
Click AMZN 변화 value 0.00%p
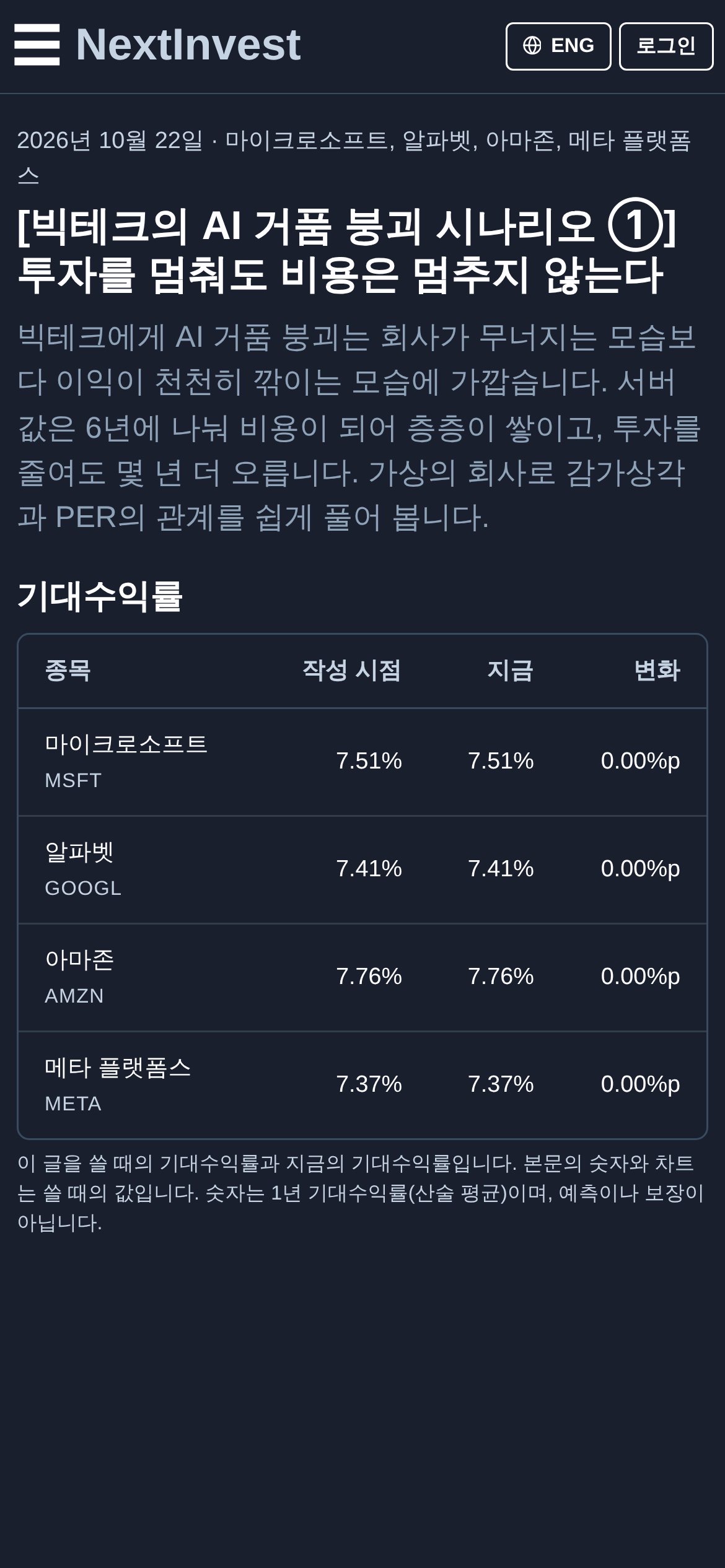point(640,977)
